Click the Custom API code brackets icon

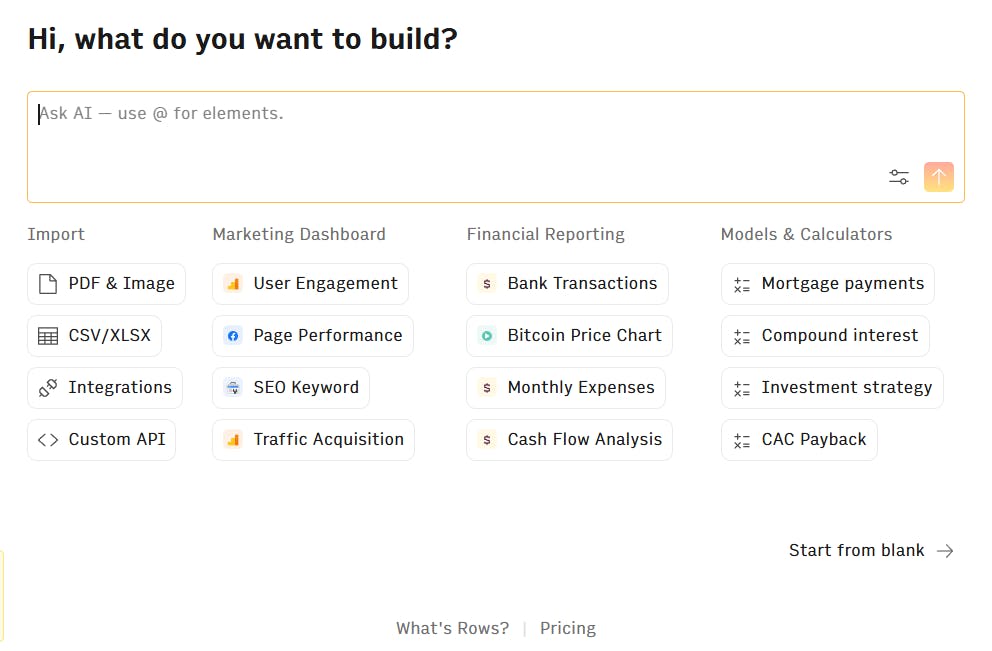48,440
